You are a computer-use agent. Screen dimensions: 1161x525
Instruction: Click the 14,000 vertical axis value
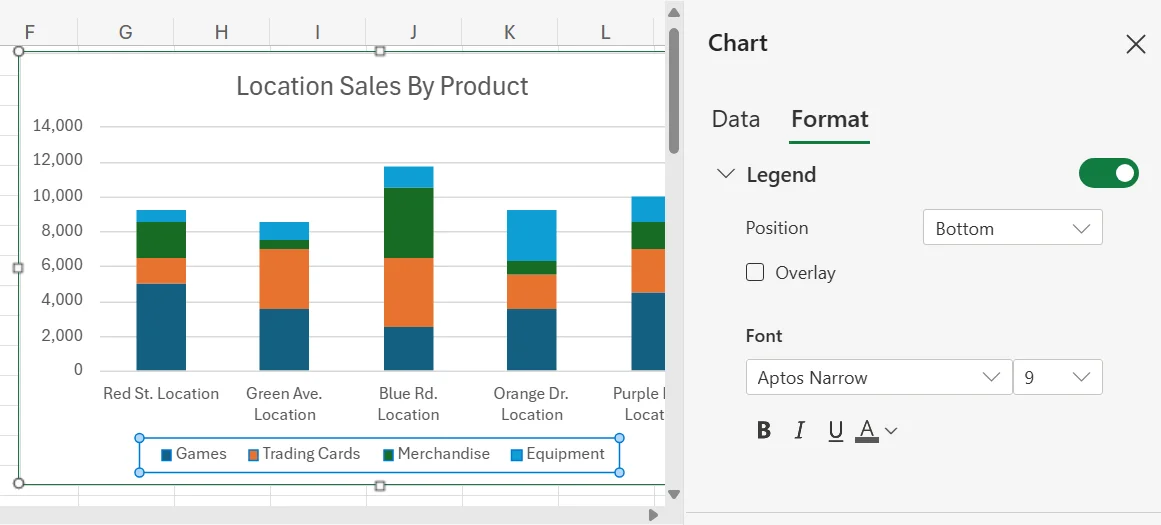(58, 126)
